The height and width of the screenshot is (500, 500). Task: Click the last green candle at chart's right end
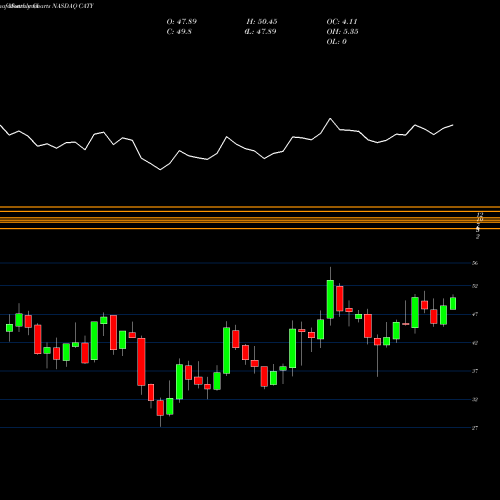pyautogui.click(x=453, y=304)
